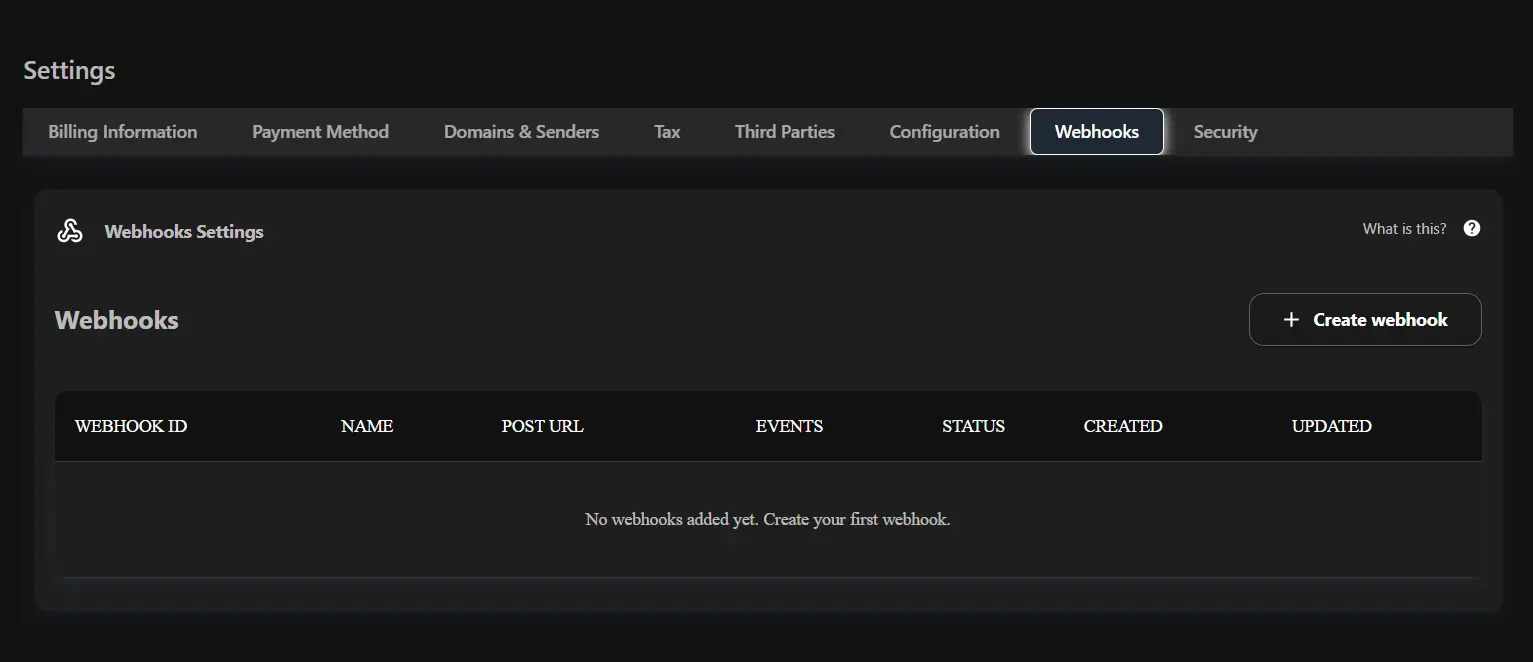Open the What is this link
The width and height of the screenshot is (1533, 662).
tap(1404, 228)
